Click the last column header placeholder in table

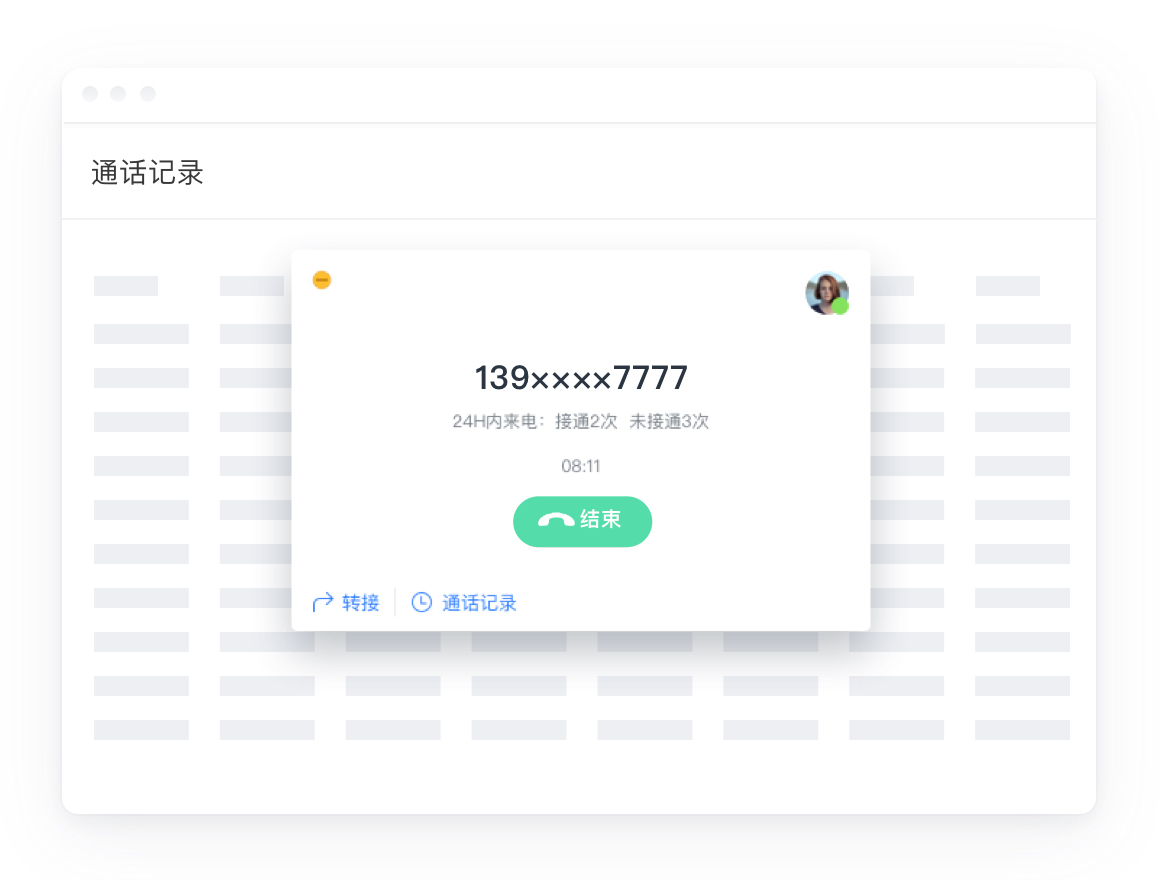1008,286
